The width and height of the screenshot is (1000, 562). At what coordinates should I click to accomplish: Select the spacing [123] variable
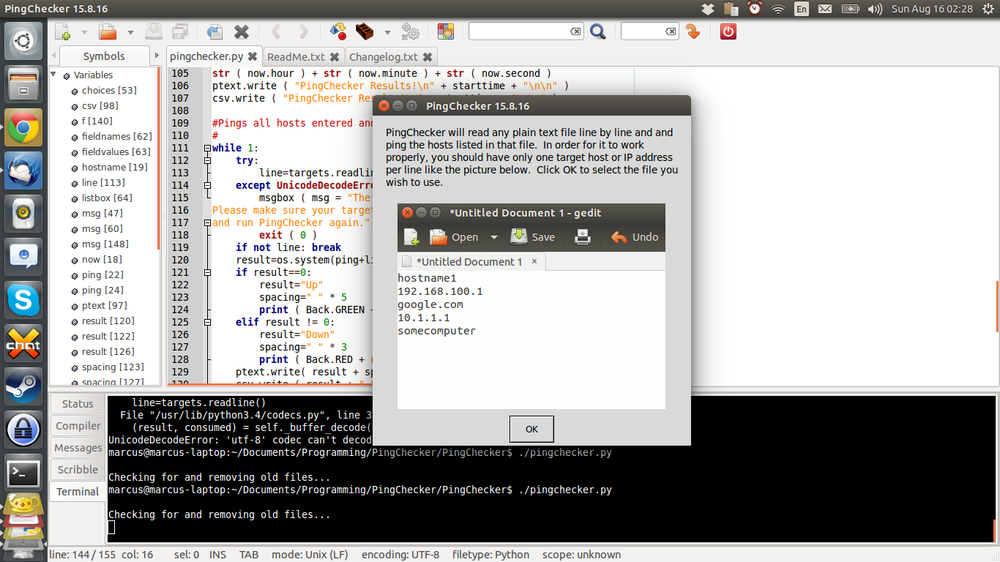coord(112,367)
